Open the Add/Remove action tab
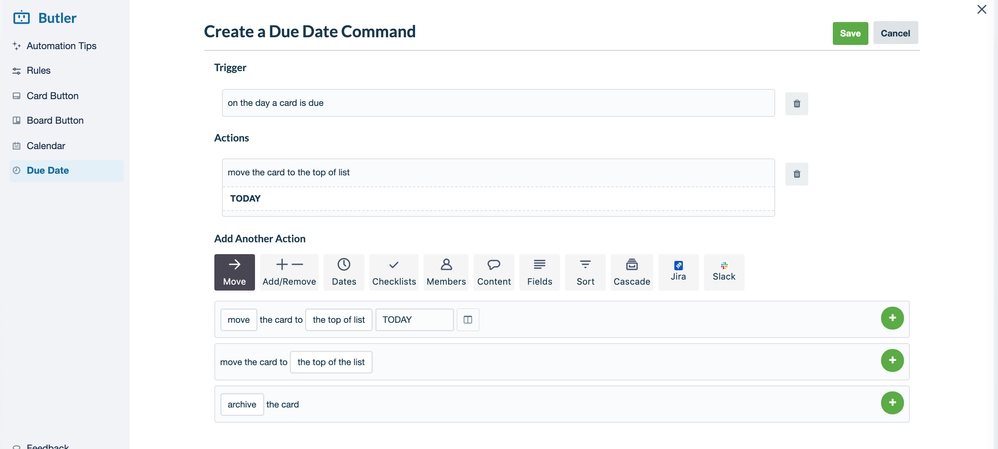998x449 pixels. tap(289, 273)
